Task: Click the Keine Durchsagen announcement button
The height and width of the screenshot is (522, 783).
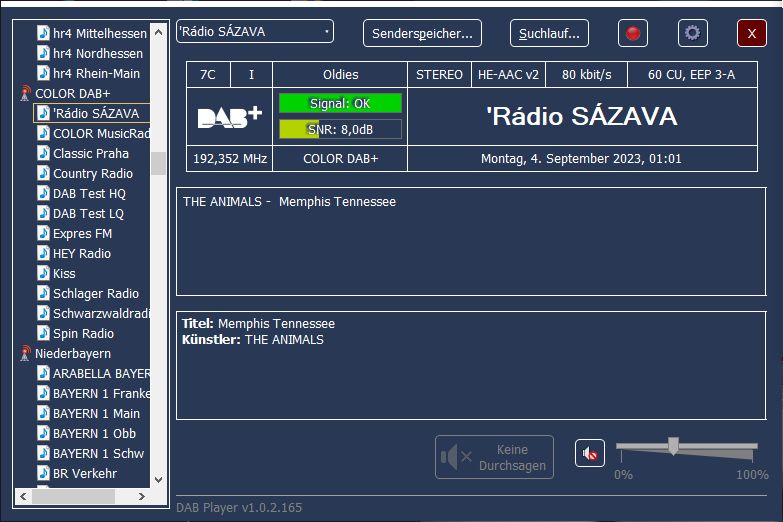Action: click(x=494, y=457)
